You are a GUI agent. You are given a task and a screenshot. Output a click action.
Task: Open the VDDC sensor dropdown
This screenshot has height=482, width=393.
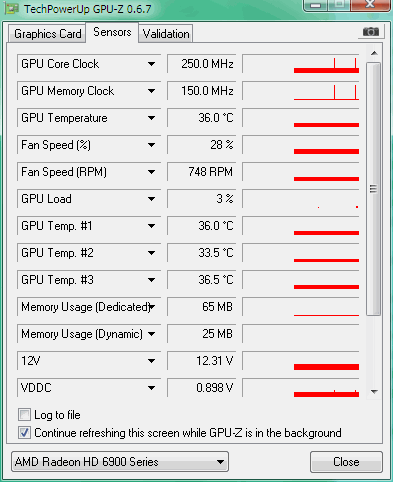(151, 388)
